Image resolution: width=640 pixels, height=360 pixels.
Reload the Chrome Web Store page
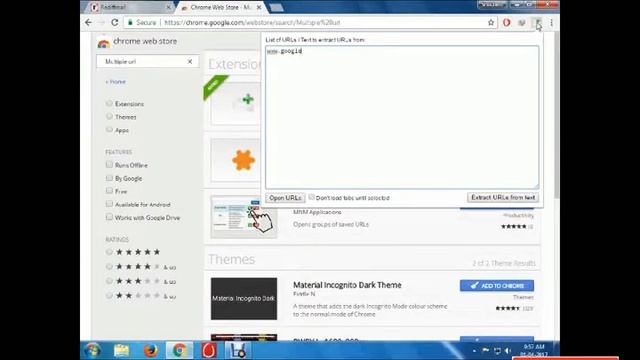coord(115,22)
